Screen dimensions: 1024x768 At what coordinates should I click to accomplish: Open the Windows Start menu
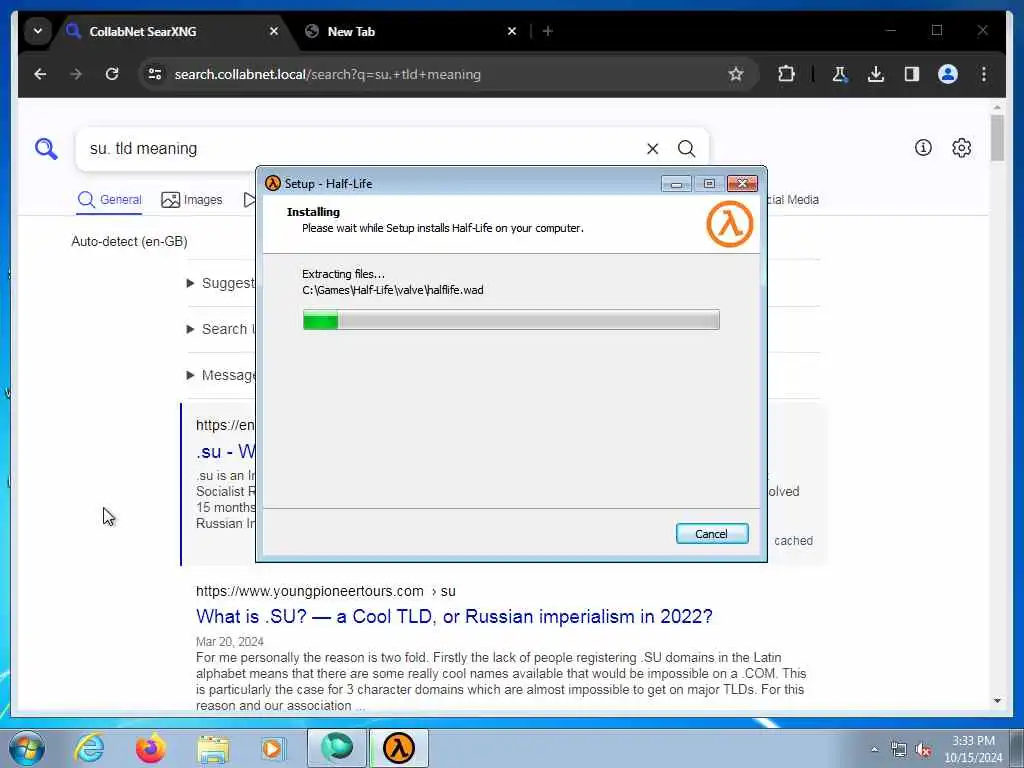click(27, 748)
